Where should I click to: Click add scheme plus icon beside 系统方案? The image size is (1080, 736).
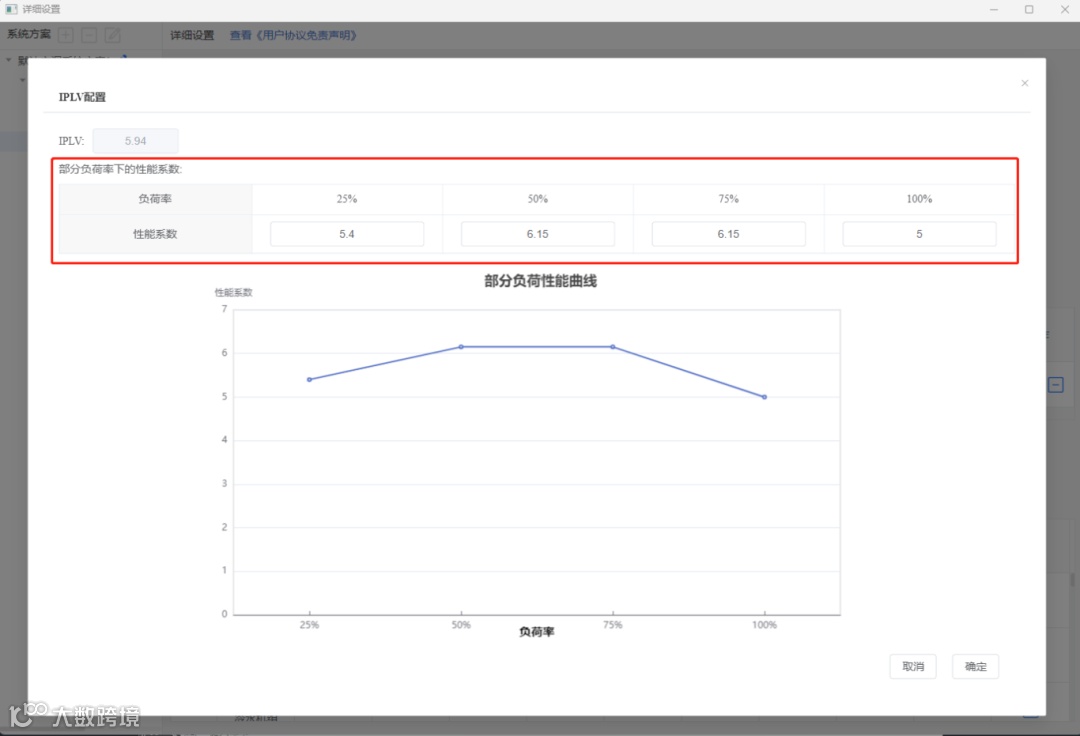pyautogui.click(x=66, y=34)
